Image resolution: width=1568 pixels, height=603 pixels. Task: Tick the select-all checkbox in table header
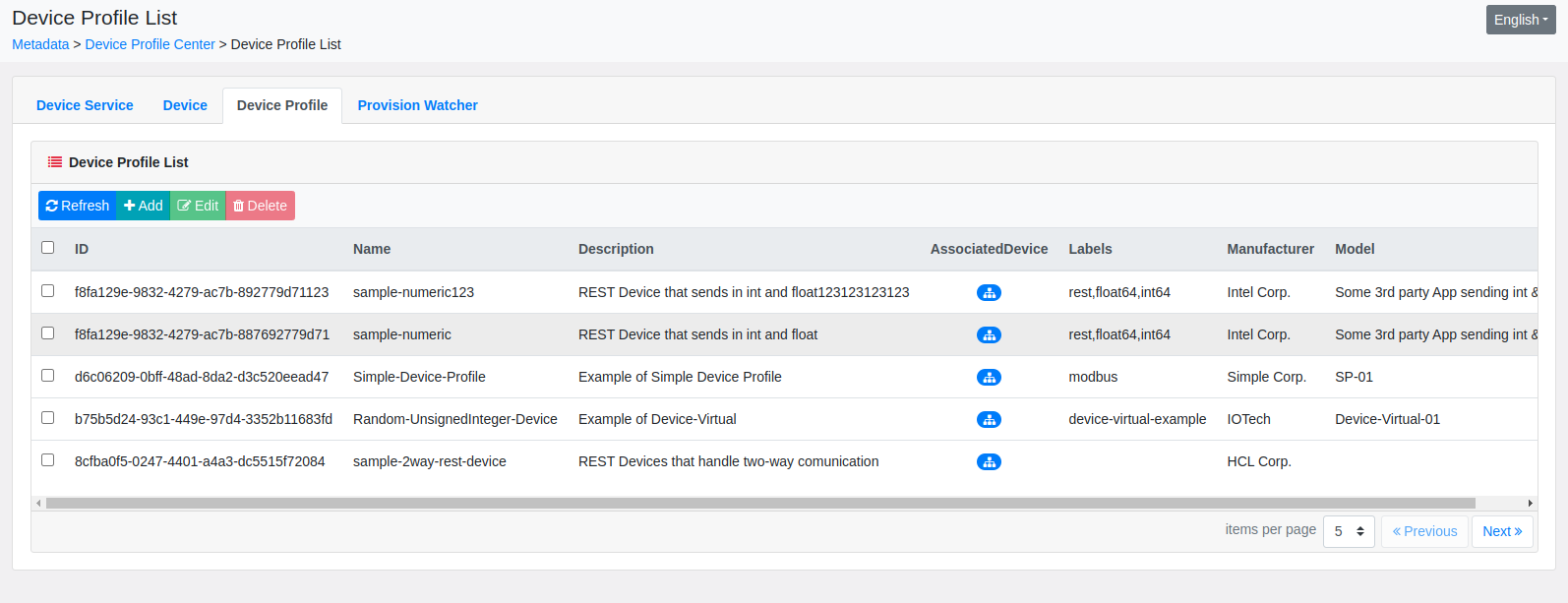pos(47,248)
